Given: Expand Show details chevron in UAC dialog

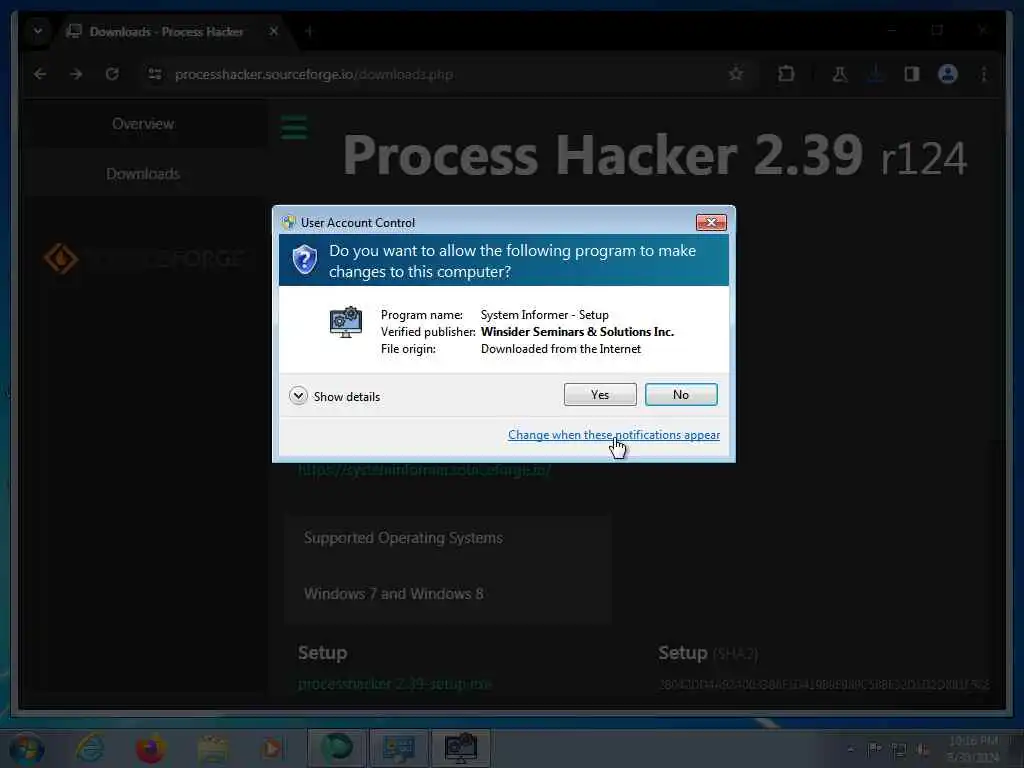Looking at the screenshot, I should [298, 396].
